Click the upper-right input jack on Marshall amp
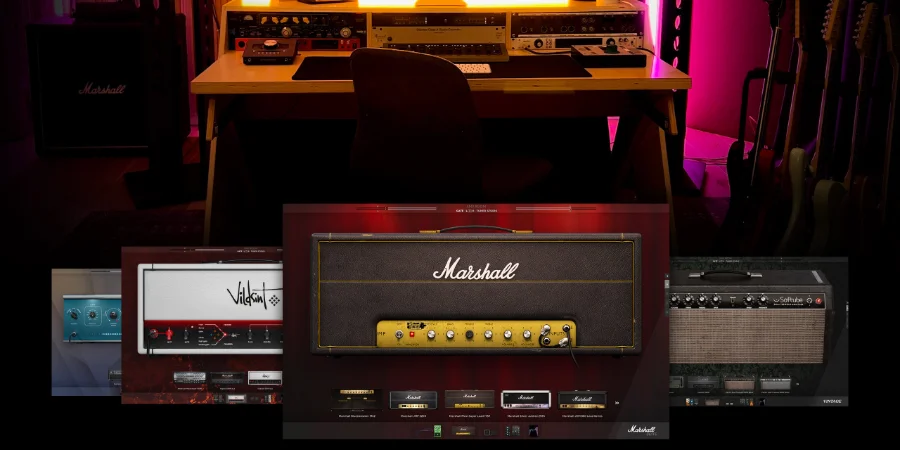The height and width of the screenshot is (450, 900). tap(567, 328)
